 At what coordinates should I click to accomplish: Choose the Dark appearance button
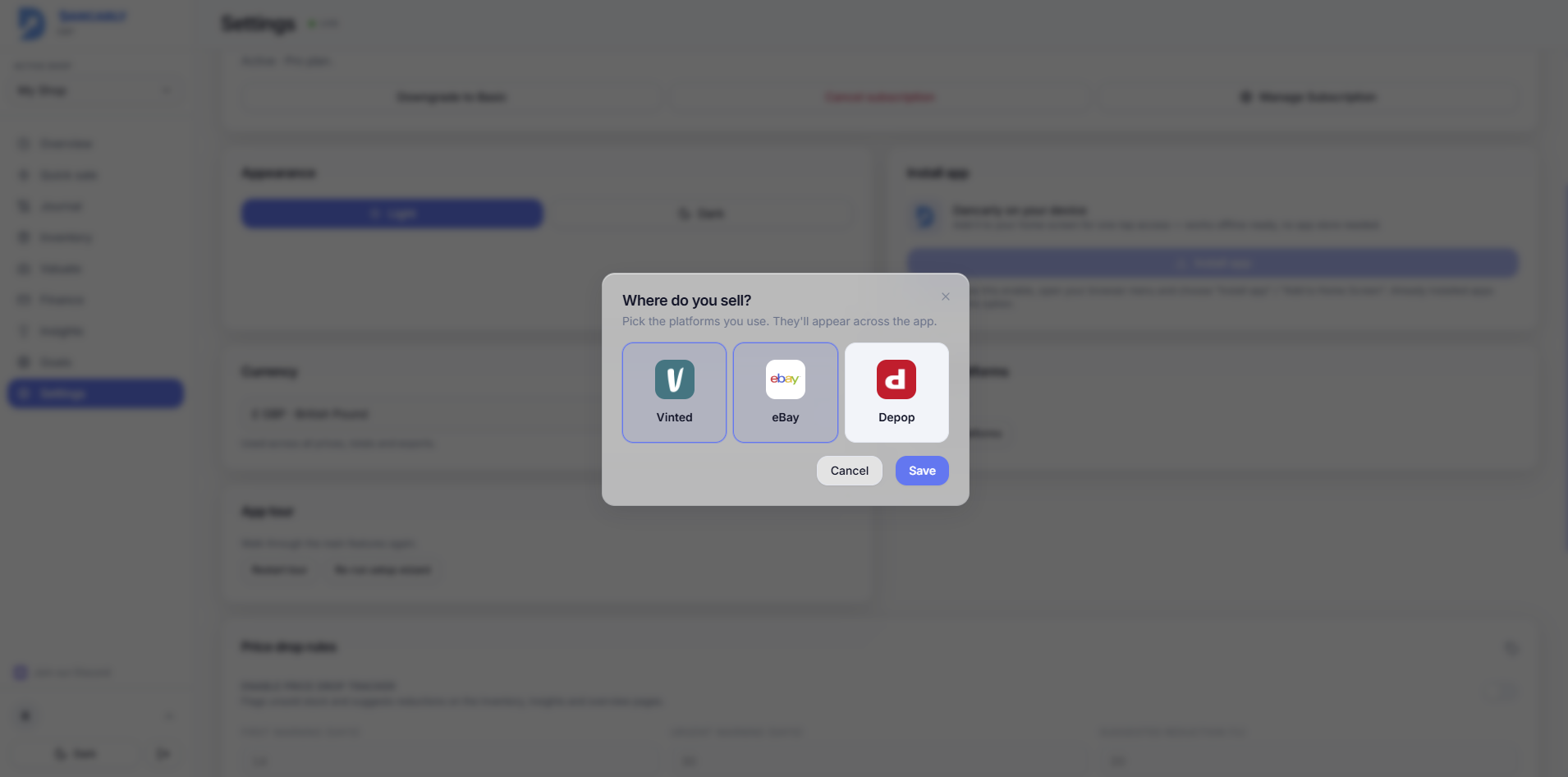[x=701, y=214]
